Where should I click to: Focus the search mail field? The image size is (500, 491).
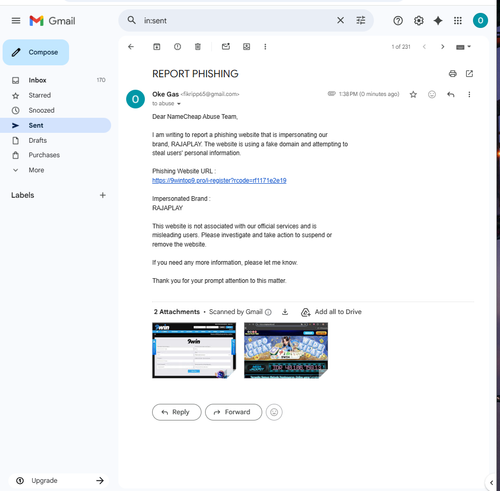(237, 20)
